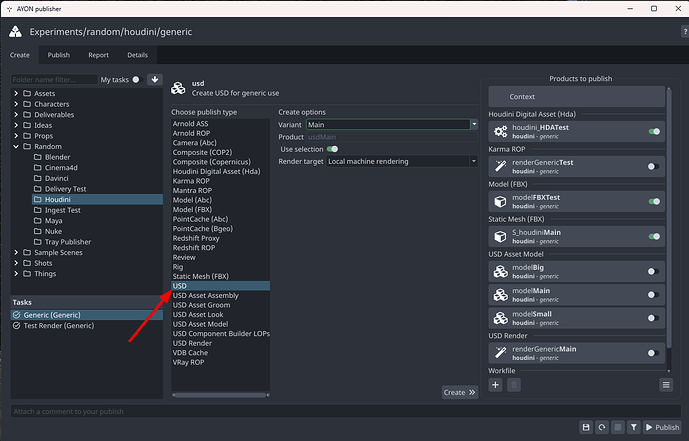This screenshot has height=441, width=689.
Task: Click the products list vertical scrollbar
Action: click(x=669, y=217)
